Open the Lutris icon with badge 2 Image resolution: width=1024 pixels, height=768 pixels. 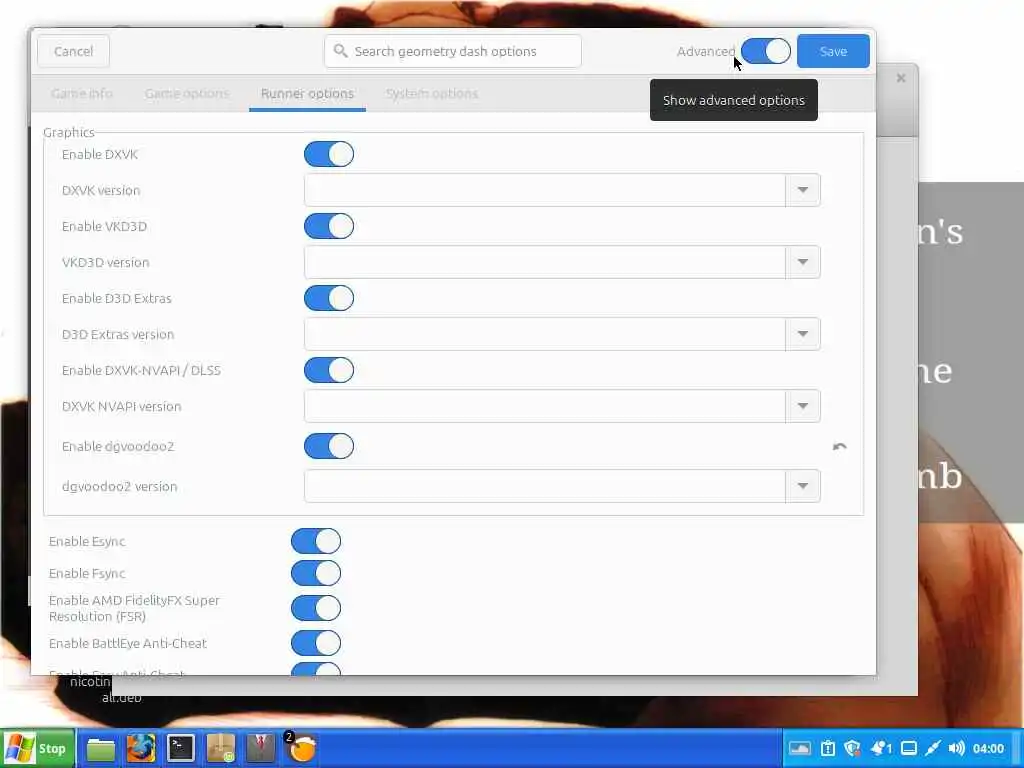click(301, 748)
